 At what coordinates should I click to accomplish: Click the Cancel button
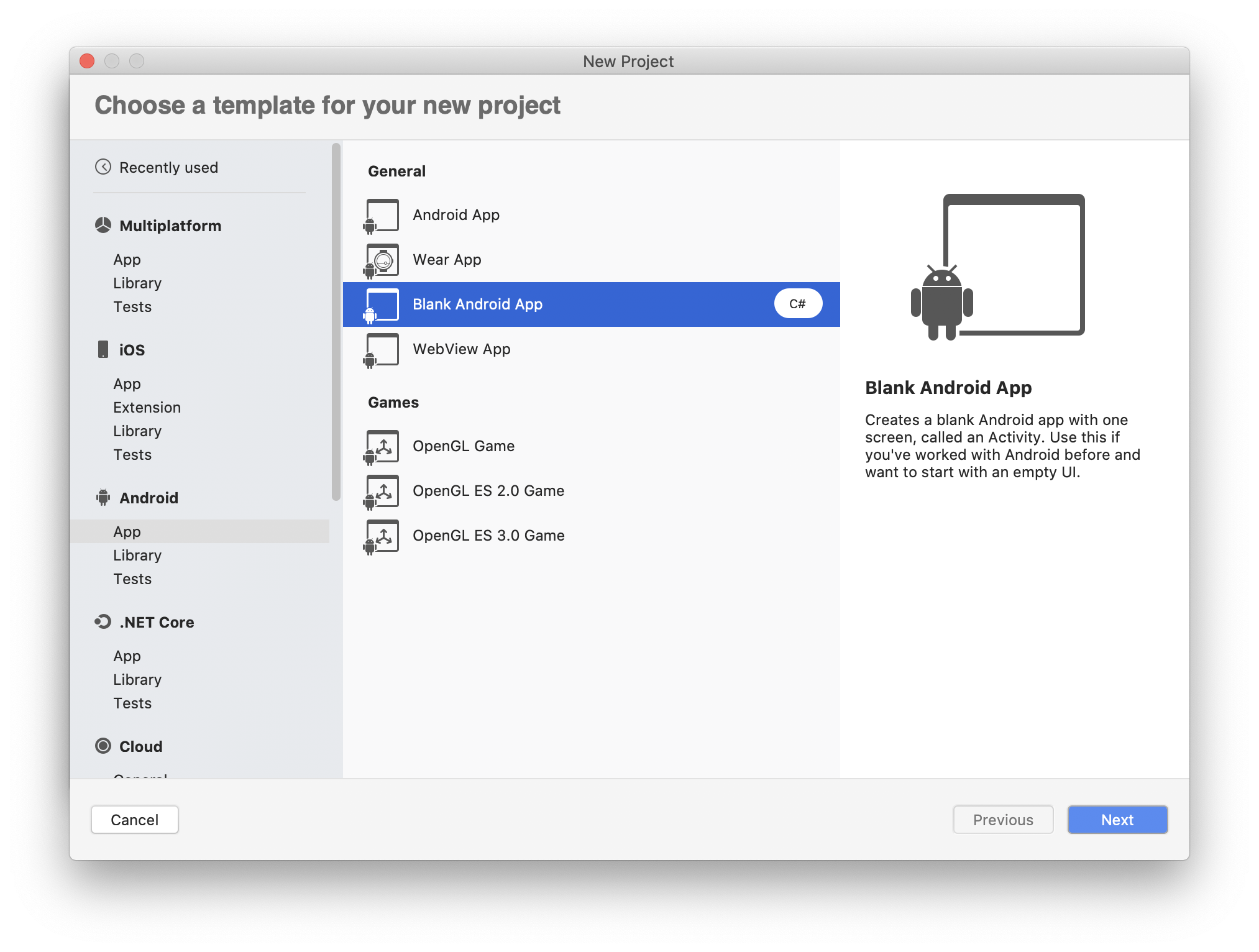click(134, 820)
